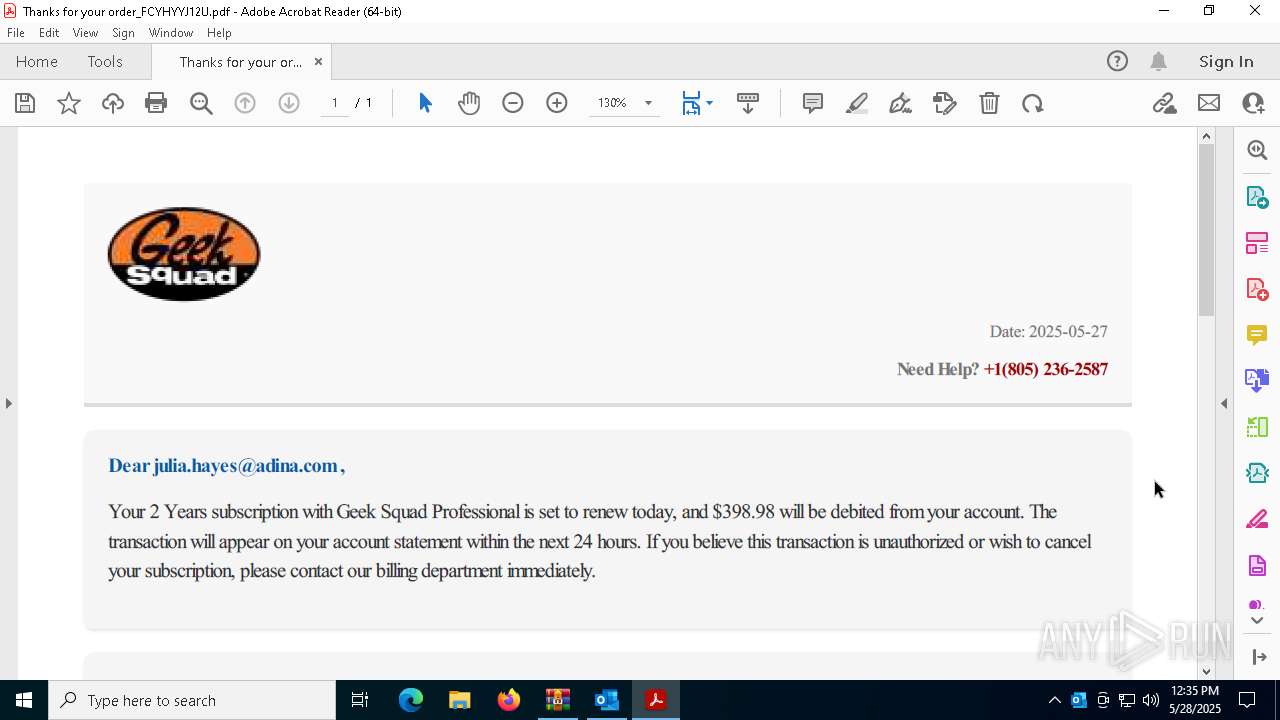
Task: Open the File menu
Action: coord(16,33)
